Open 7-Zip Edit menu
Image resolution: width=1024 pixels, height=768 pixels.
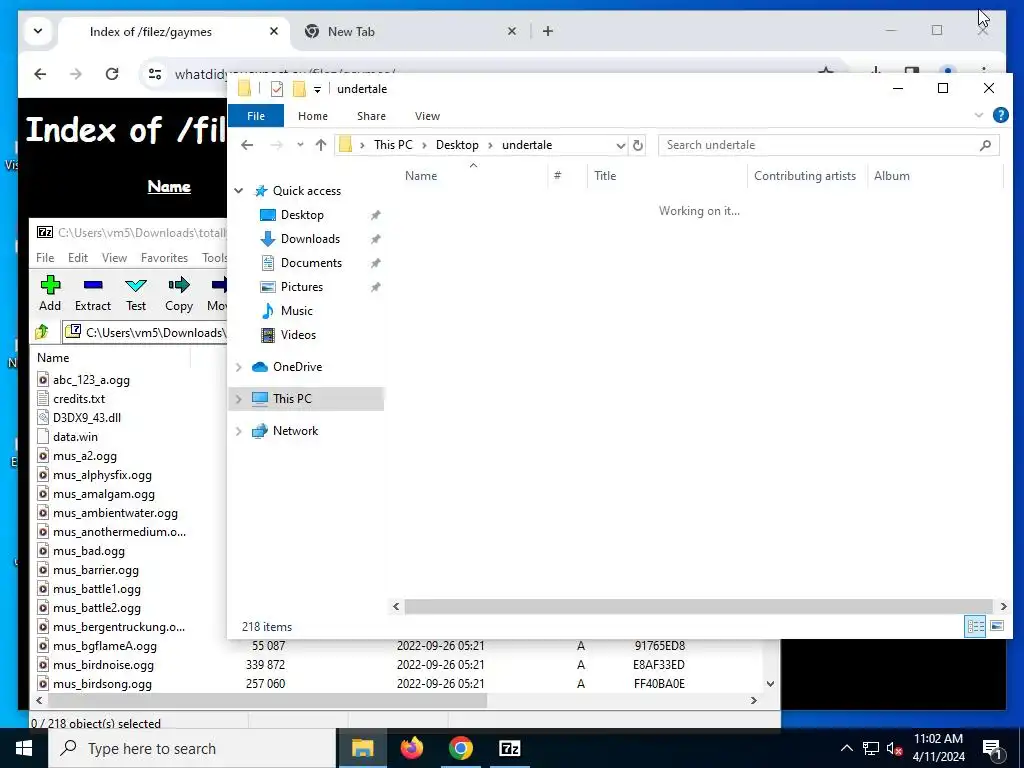point(78,258)
